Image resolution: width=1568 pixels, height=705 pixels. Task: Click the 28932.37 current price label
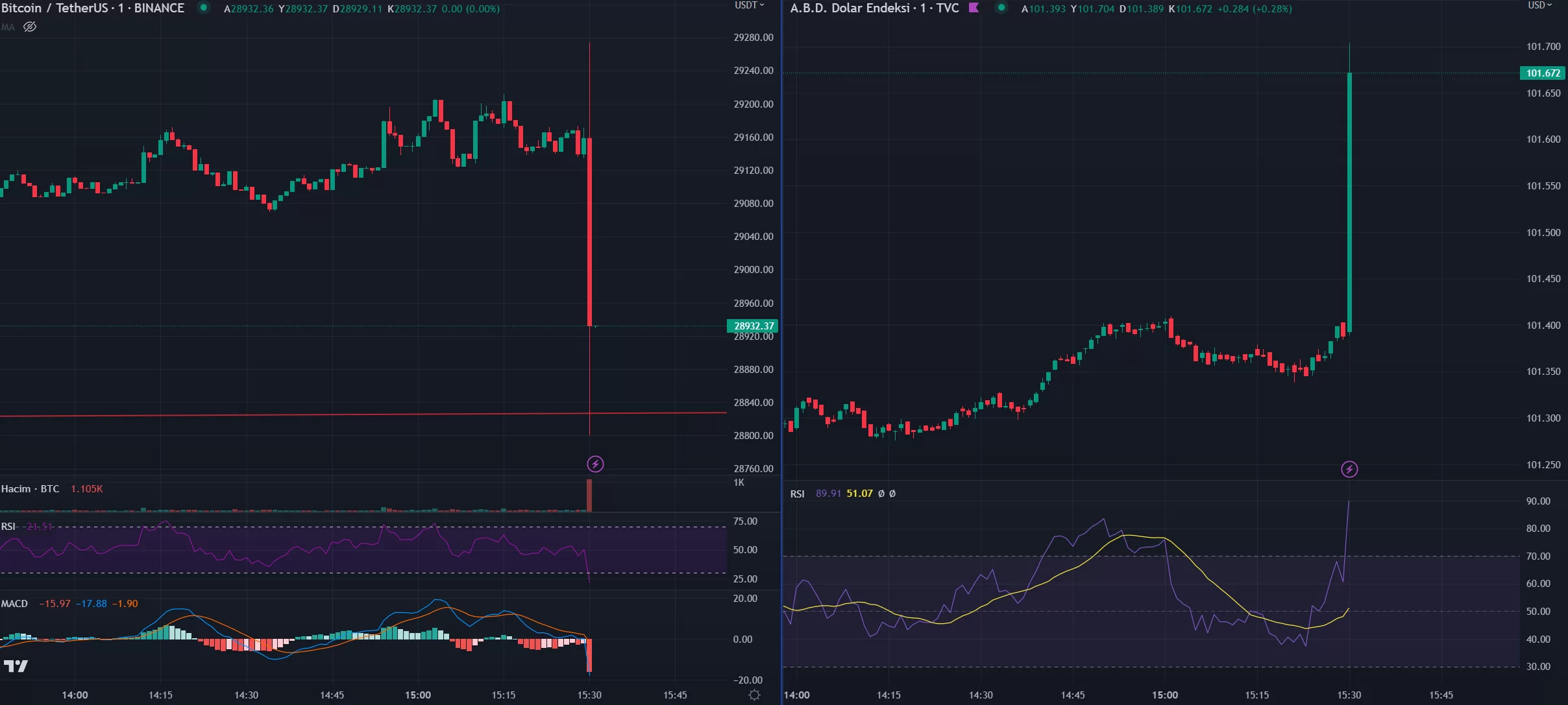tap(753, 326)
